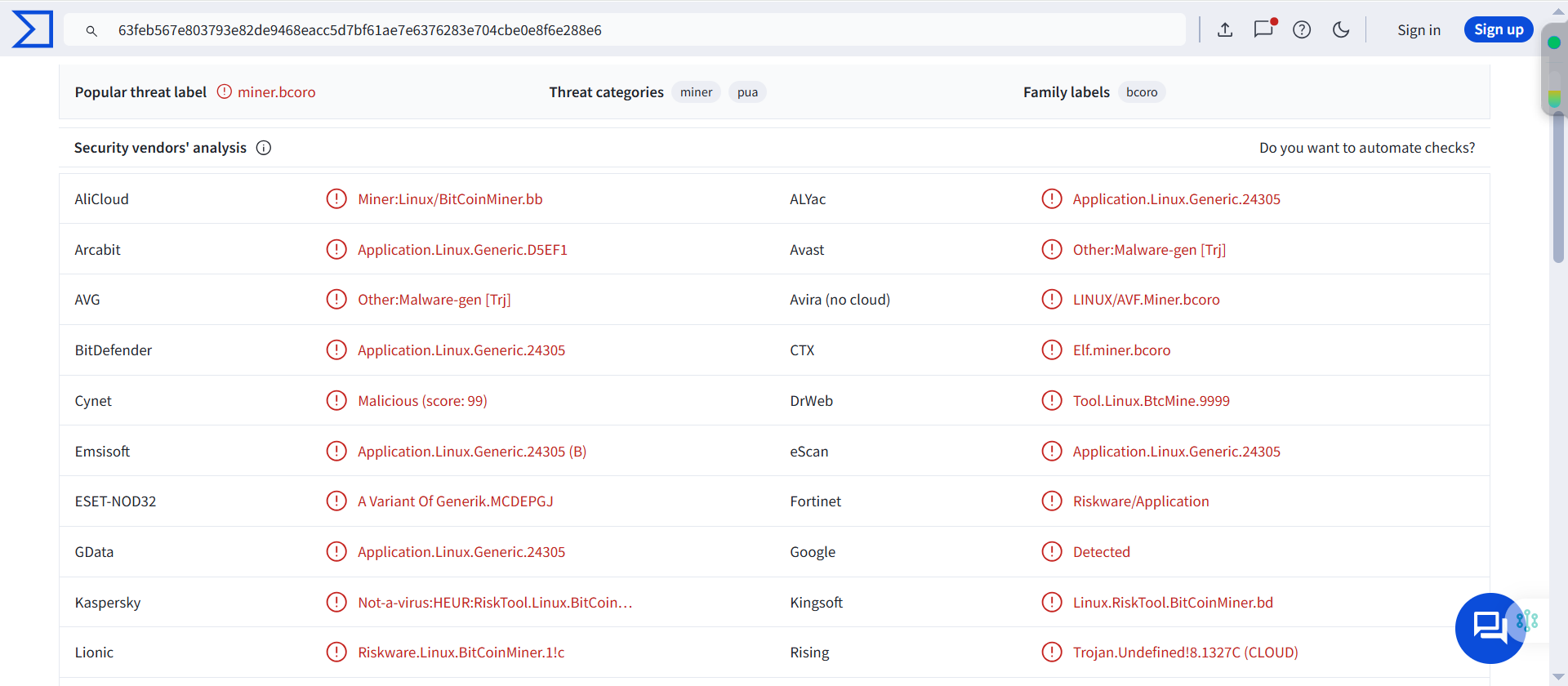The image size is (1568, 686).
Task: Click the DrWeb detection alert icon
Action: tap(1052, 400)
